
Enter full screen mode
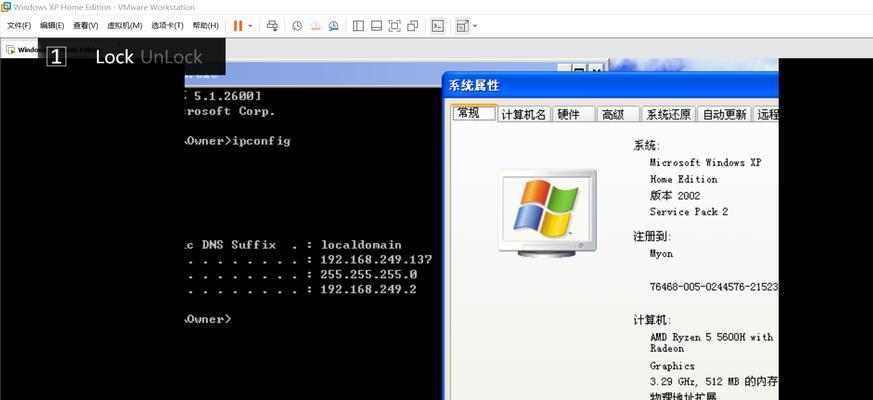click(394, 26)
